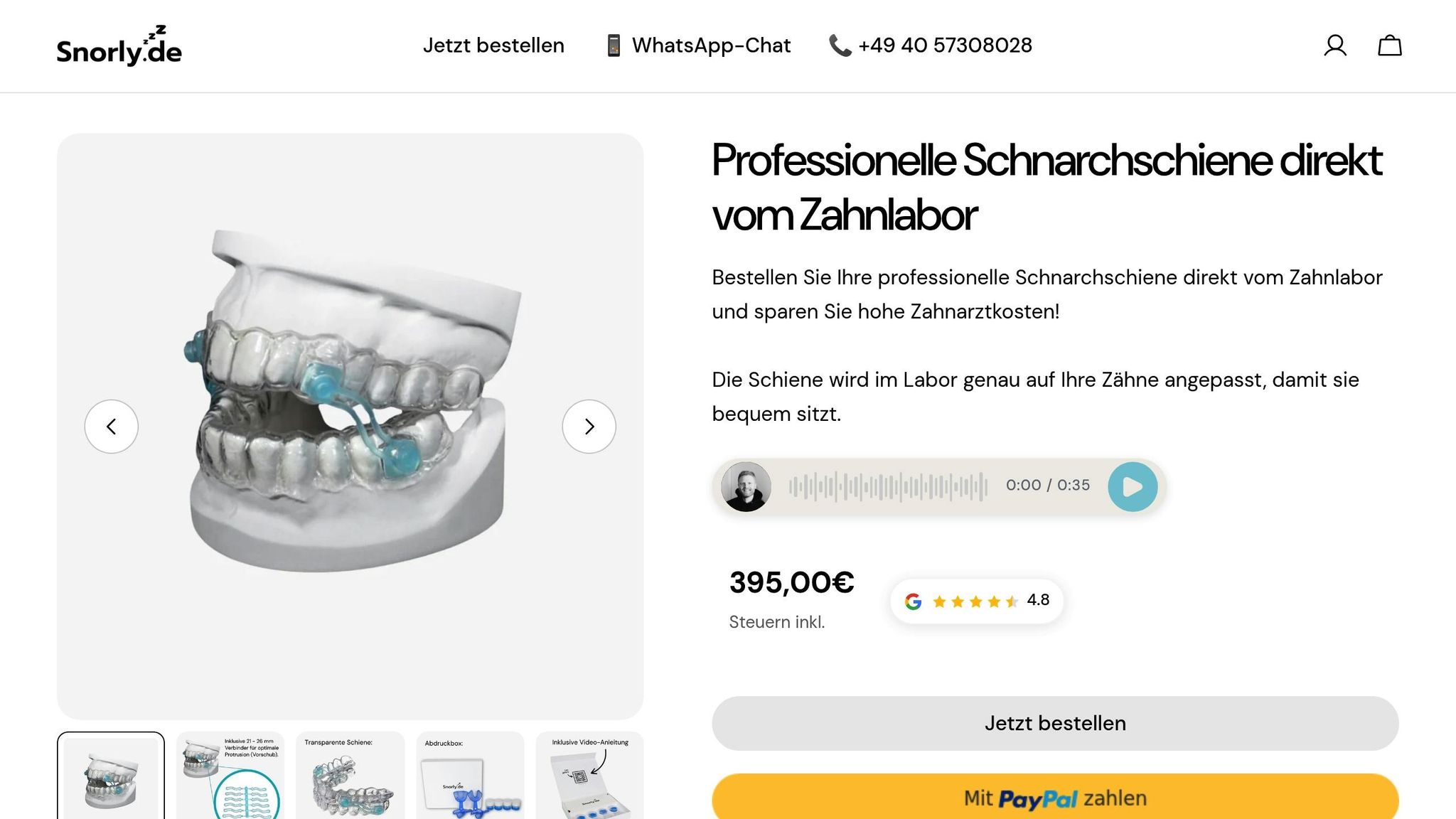Viewport: 1456px width, 819px height.
Task: Click the Snorly.de logo
Action: click(x=119, y=46)
